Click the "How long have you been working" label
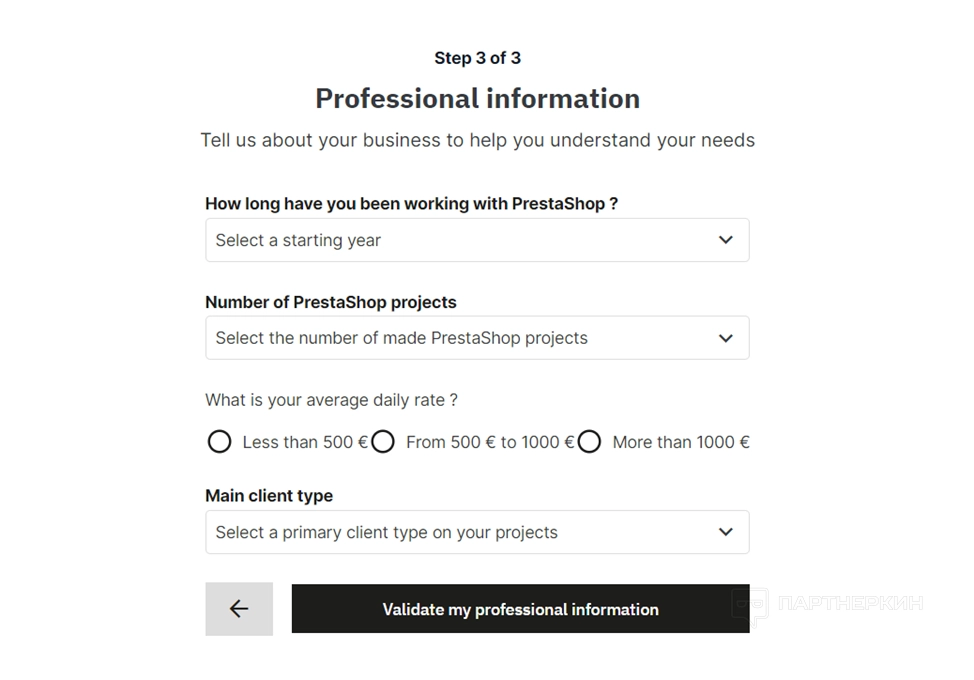The image size is (974, 680). tap(411, 204)
